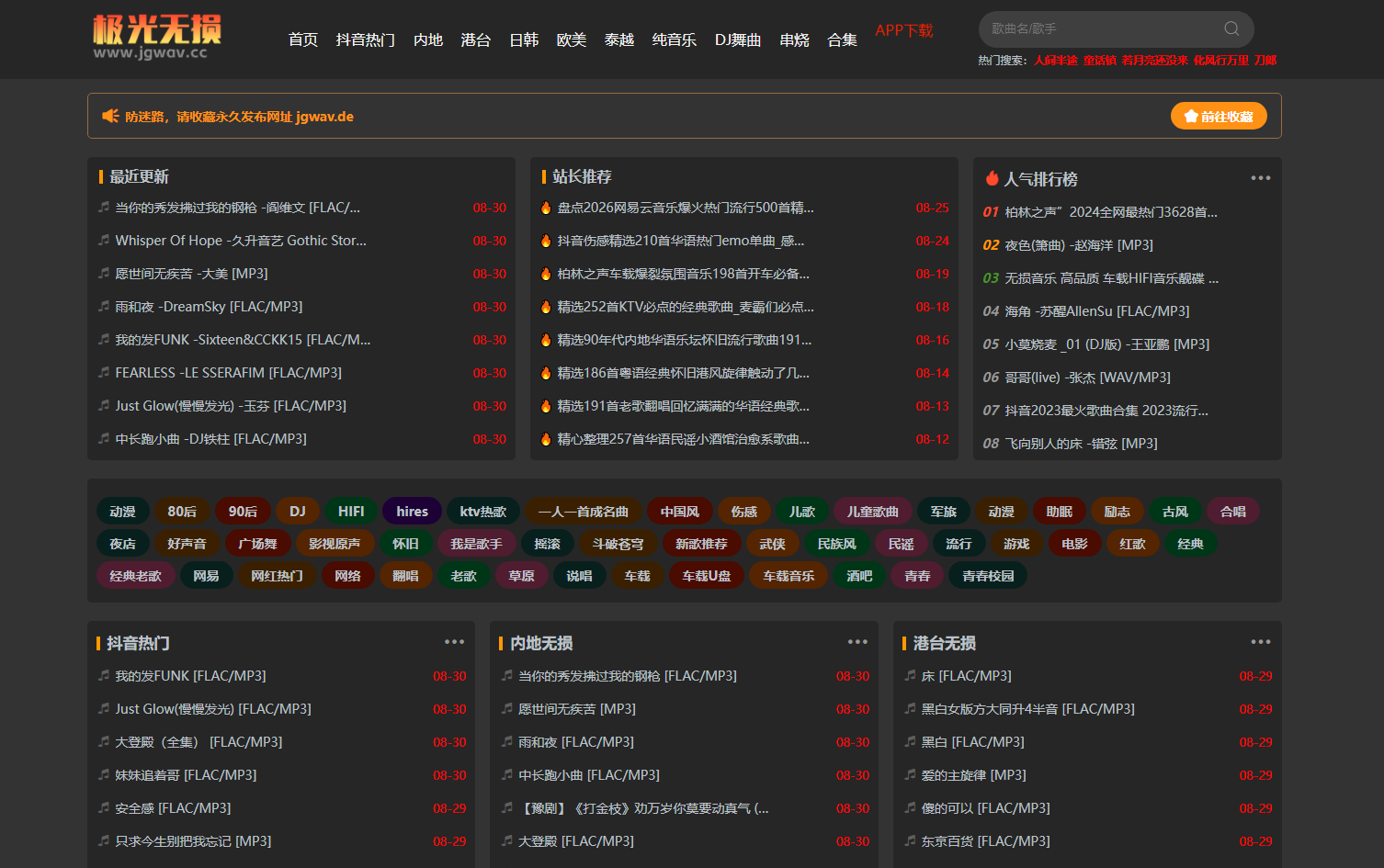Image resolution: width=1384 pixels, height=868 pixels.
Task: Open 精选90年代内地华语乐坛 recommendation
Action: click(685, 340)
